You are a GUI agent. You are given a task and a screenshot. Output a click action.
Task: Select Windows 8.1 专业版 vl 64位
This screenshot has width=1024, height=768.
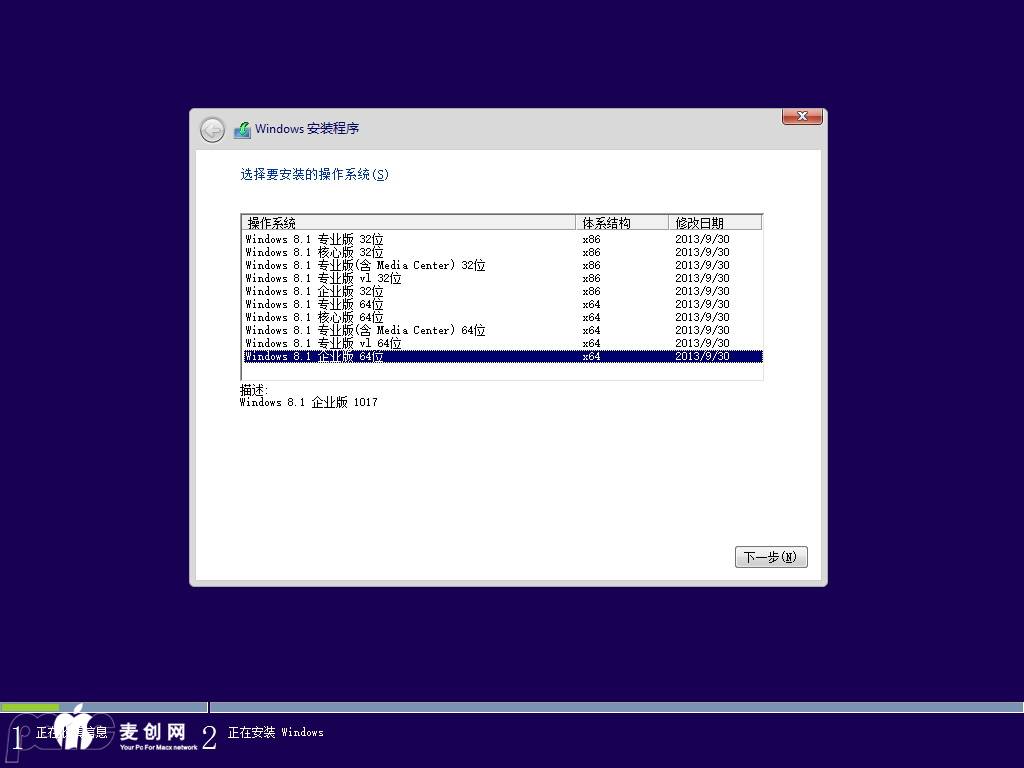323,344
